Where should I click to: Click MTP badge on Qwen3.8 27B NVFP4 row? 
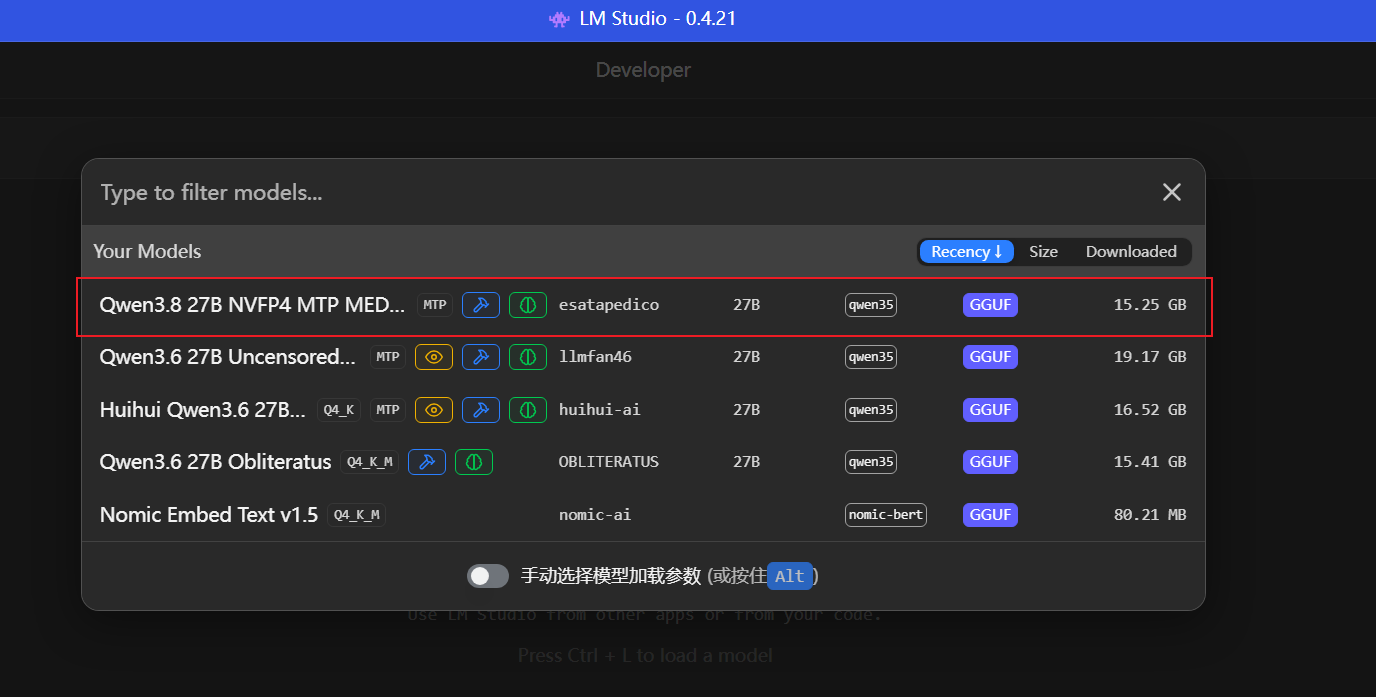pyautogui.click(x=435, y=305)
